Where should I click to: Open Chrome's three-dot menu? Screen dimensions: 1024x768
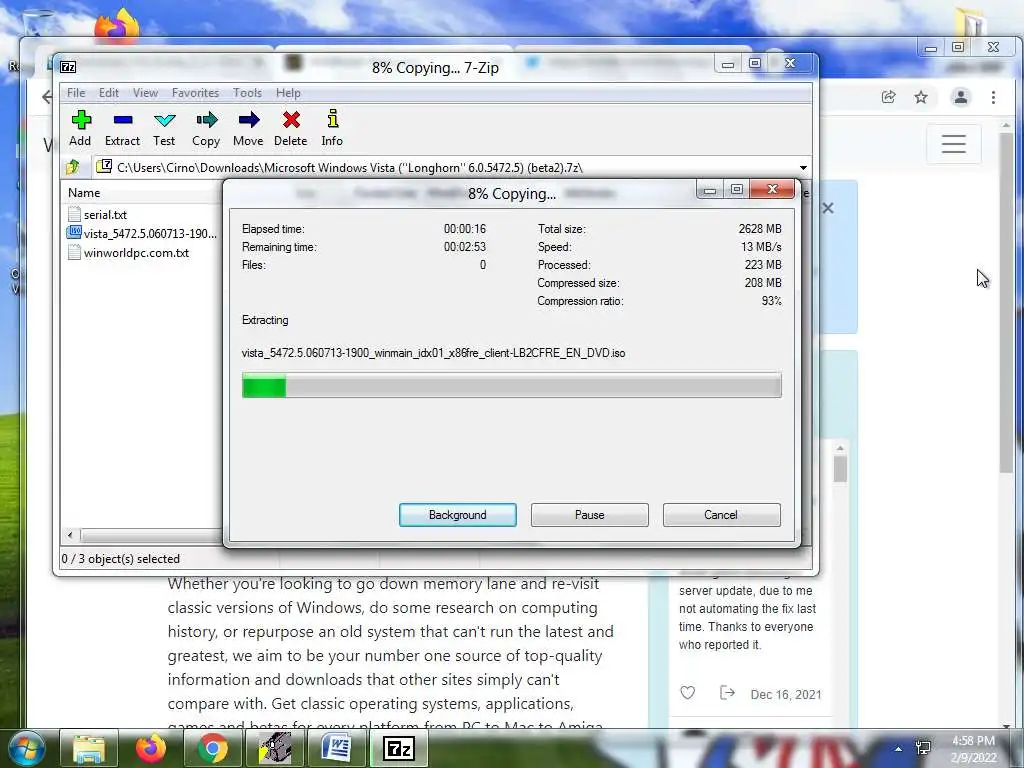(993, 97)
